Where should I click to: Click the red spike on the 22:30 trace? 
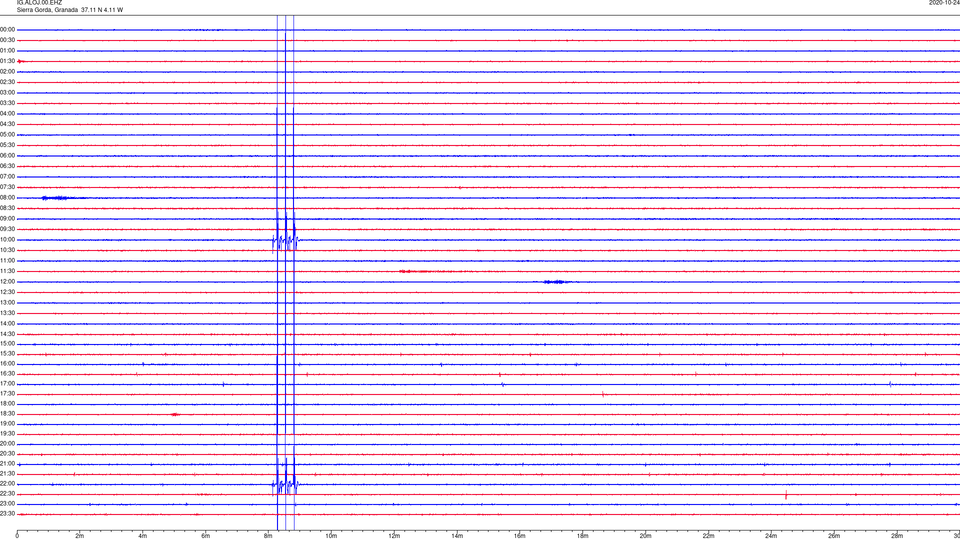coord(786,495)
